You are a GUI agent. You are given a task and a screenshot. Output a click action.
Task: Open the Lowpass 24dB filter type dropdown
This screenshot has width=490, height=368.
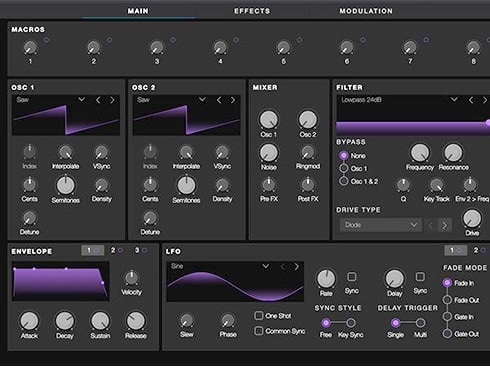pyautogui.click(x=454, y=99)
